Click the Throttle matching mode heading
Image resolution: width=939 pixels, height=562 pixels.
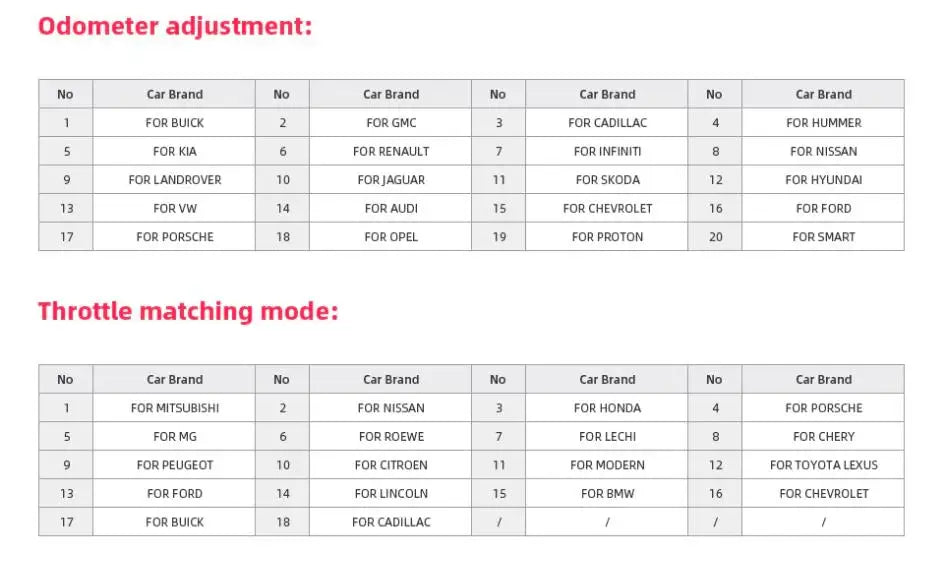188,311
